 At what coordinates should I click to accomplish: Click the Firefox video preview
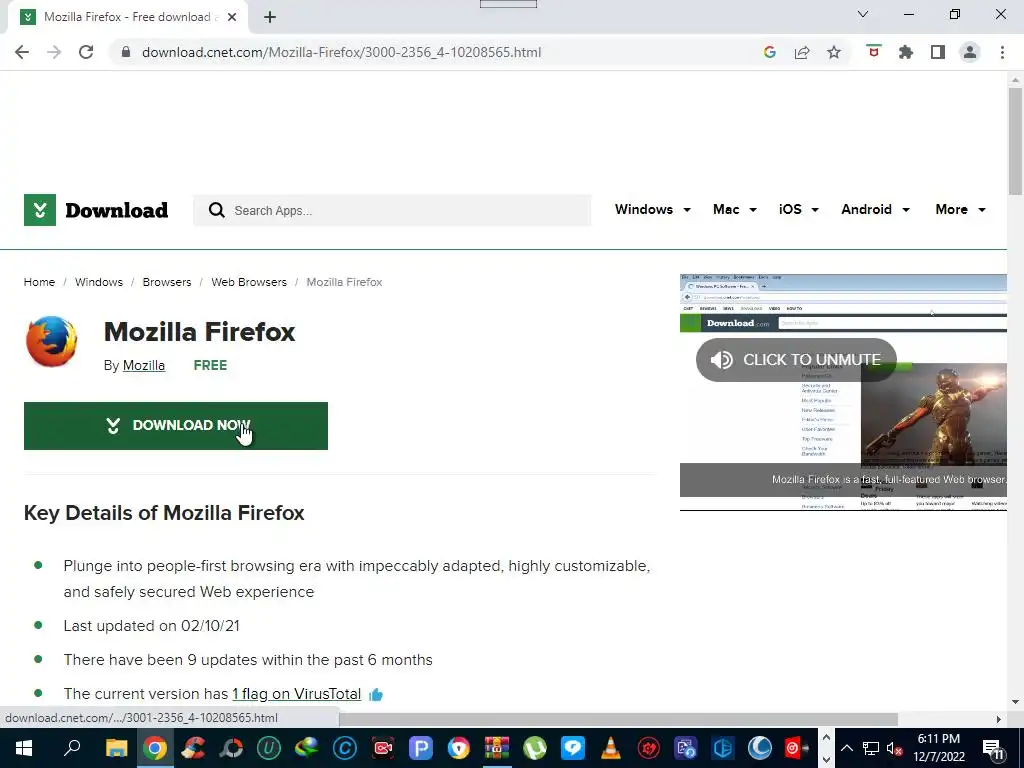click(843, 392)
